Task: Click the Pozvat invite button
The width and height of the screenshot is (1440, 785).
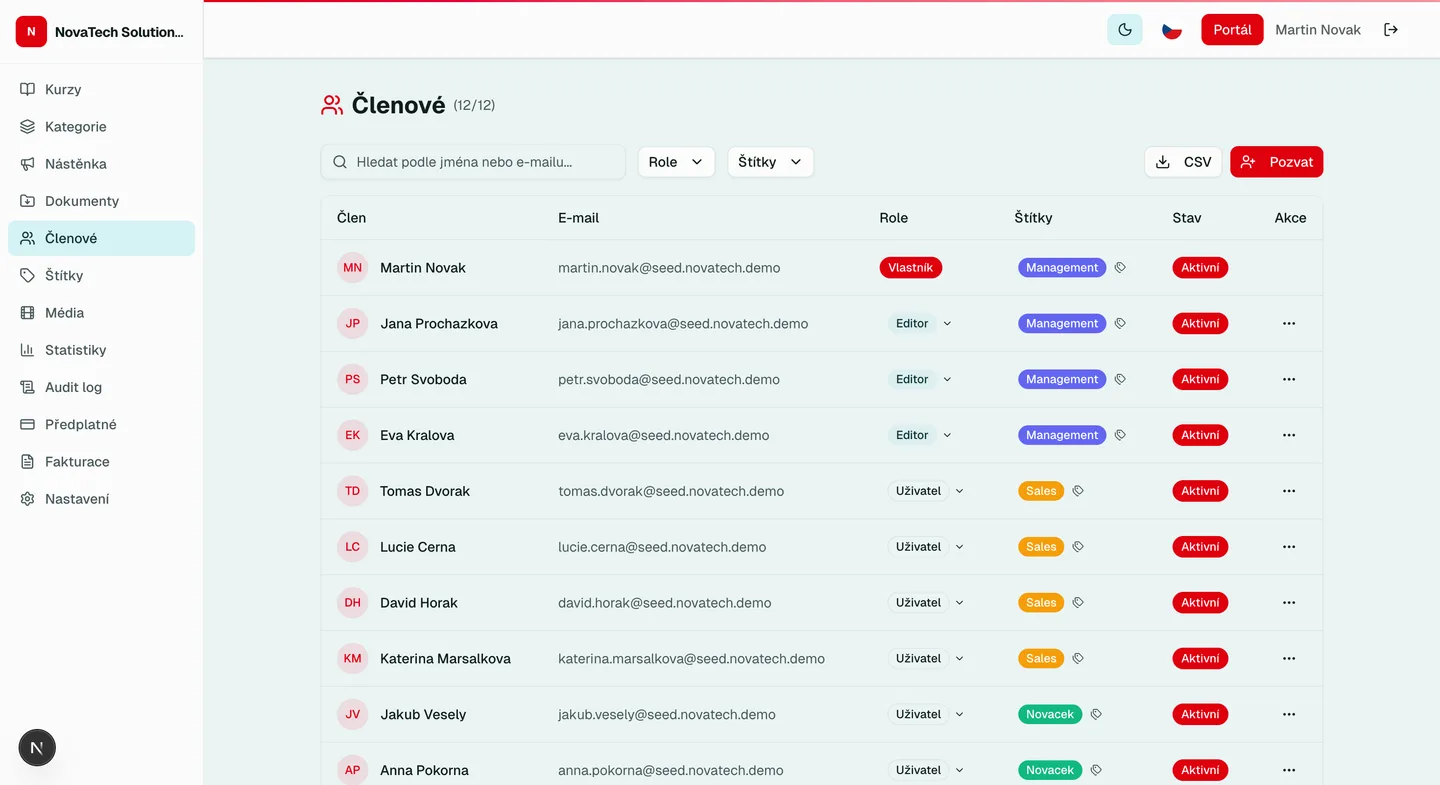Action: point(1276,162)
